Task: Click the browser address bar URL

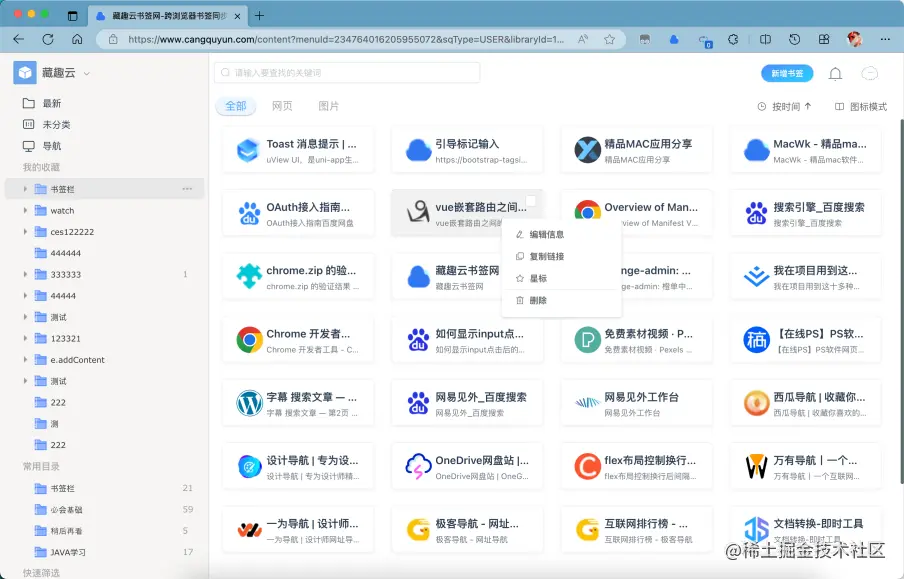Action: [346, 39]
